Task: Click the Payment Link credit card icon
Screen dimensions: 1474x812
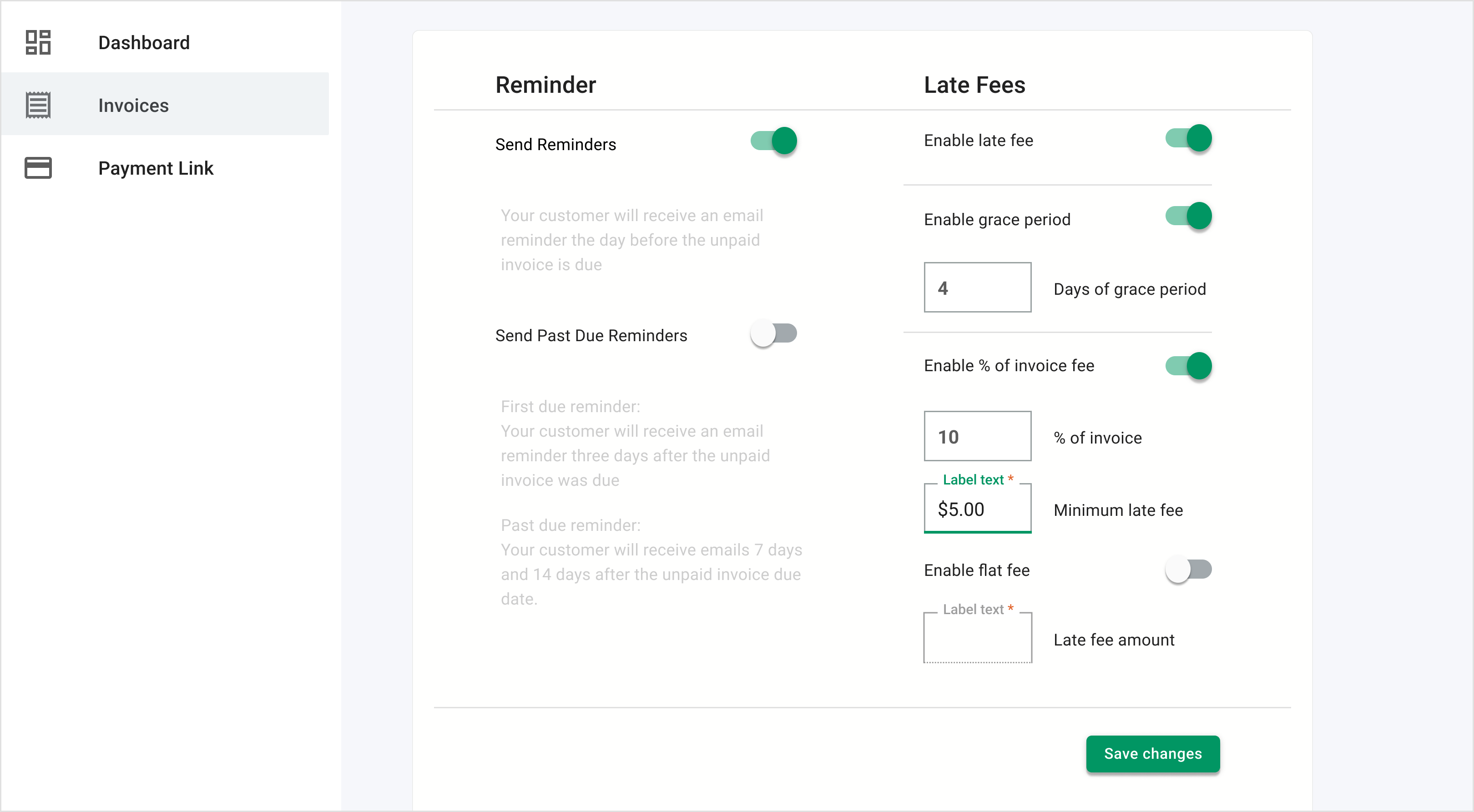Action: [x=38, y=168]
